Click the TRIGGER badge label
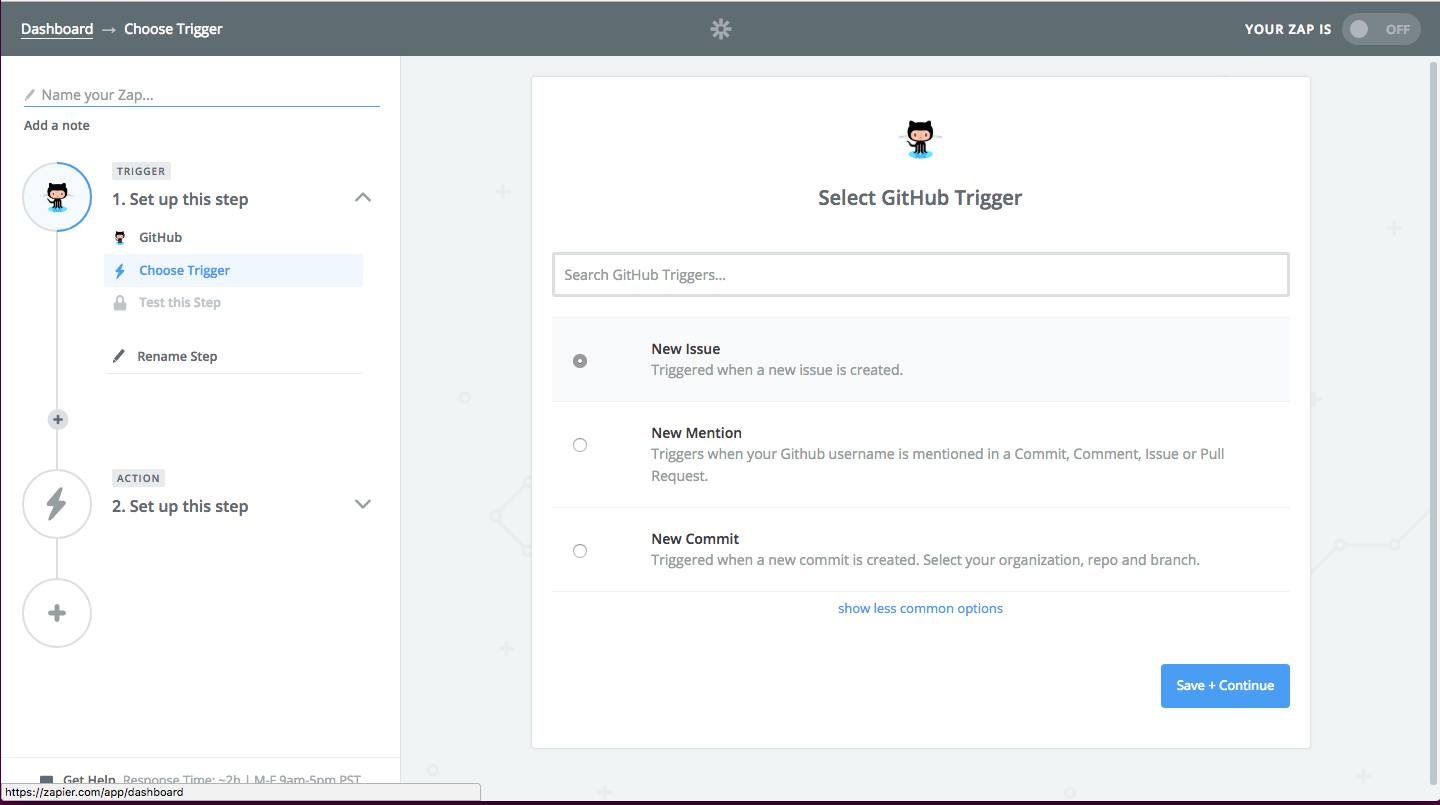This screenshot has height=805, width=1440. [141, 171]
